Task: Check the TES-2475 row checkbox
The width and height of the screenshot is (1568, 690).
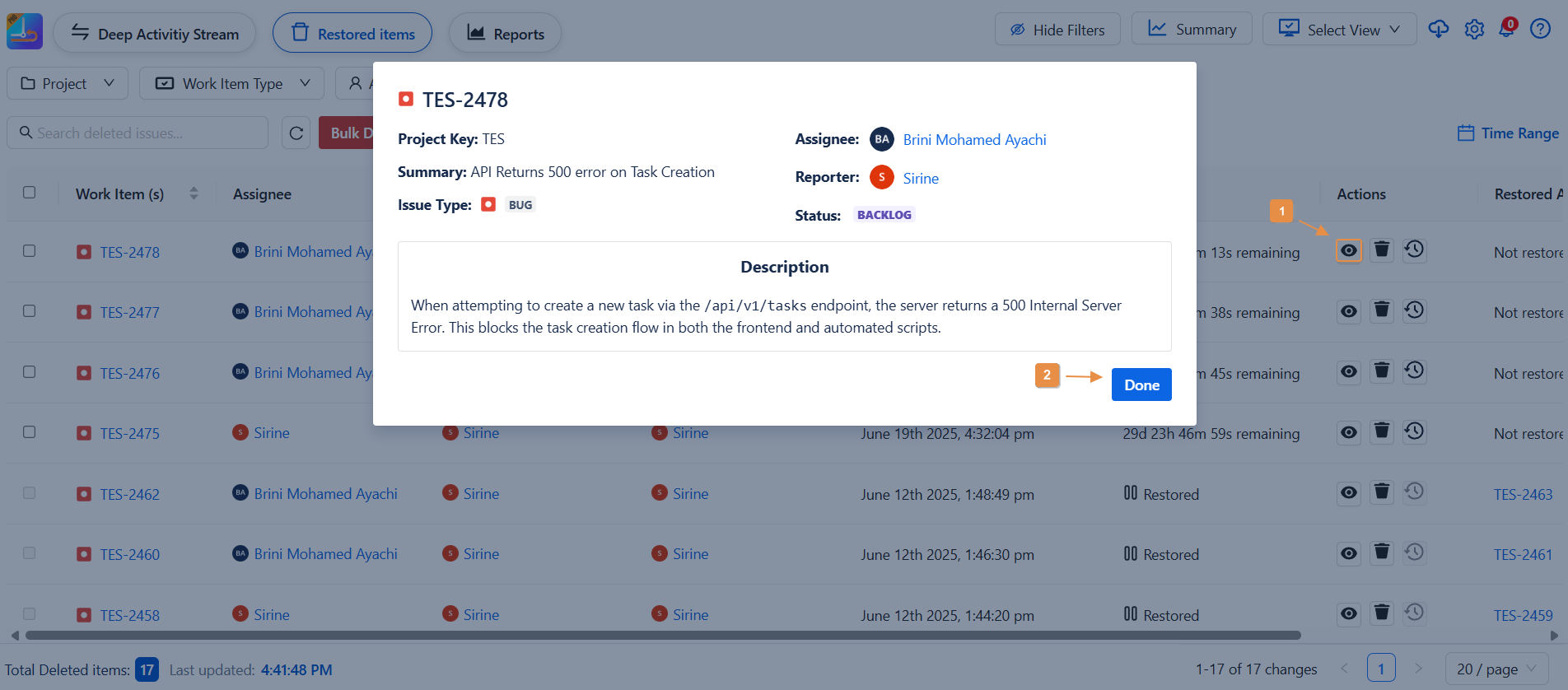Action: pos(30,432)
